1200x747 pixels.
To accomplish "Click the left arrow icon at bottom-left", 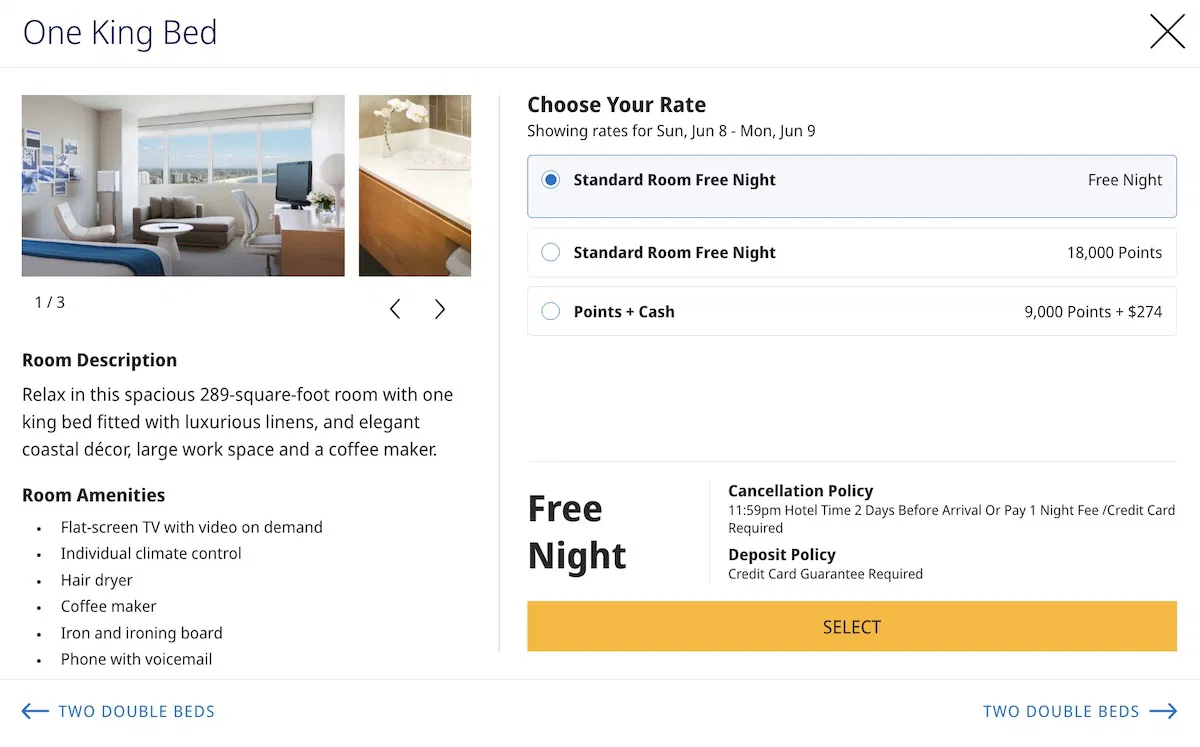I will pos(35,712).
